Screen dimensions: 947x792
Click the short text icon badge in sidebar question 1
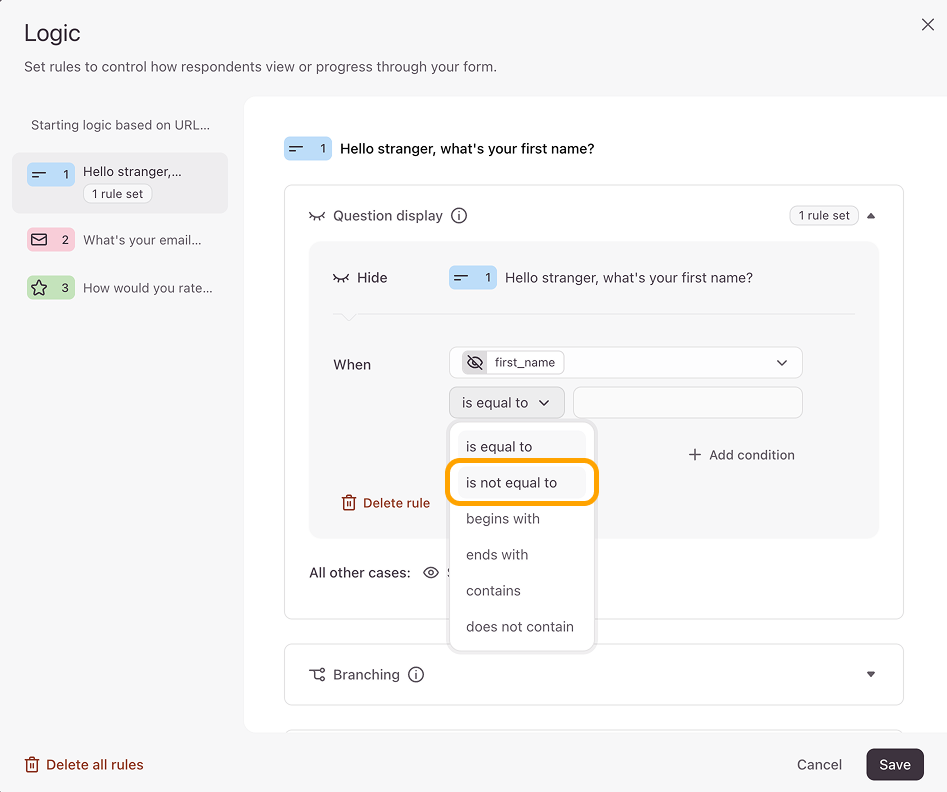(x=51, y=175)
